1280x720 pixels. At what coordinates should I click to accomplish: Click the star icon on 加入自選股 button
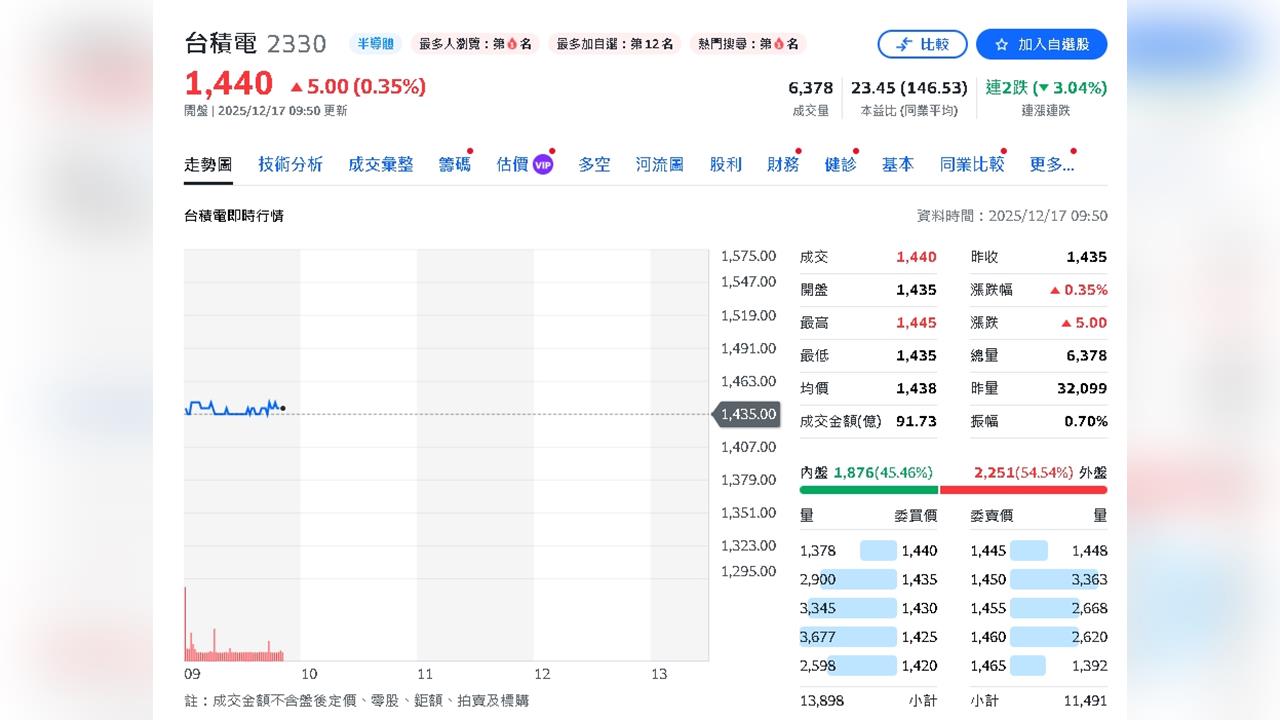(1002, 44)
